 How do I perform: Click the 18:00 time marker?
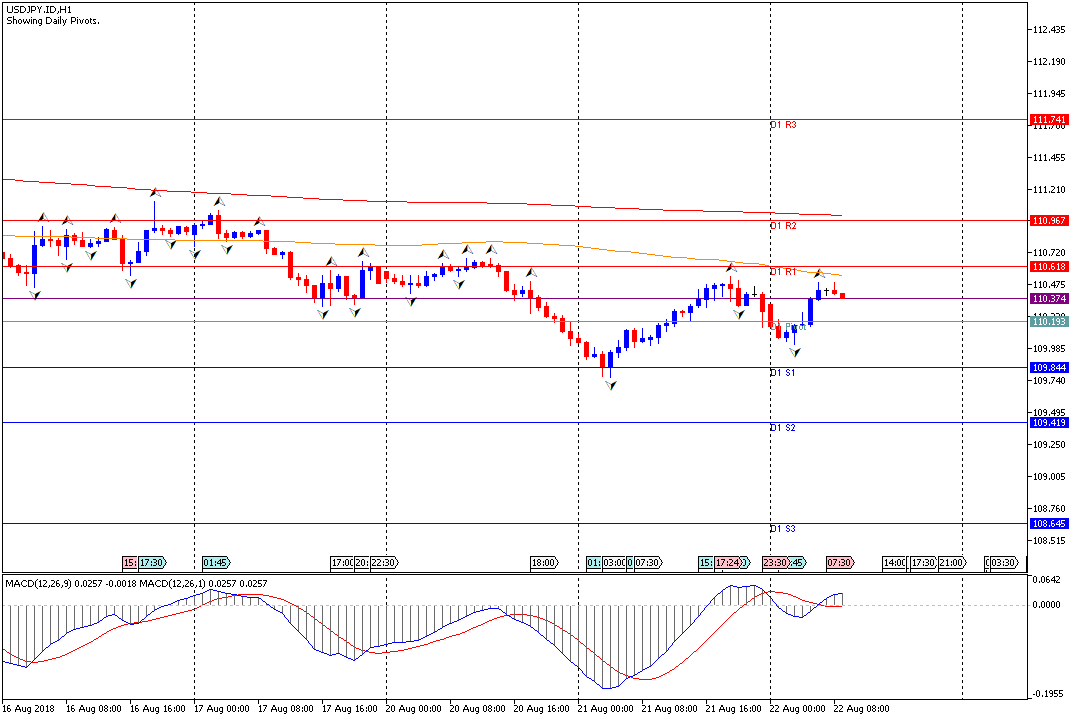pyautogui.click(x=544, y=563)
